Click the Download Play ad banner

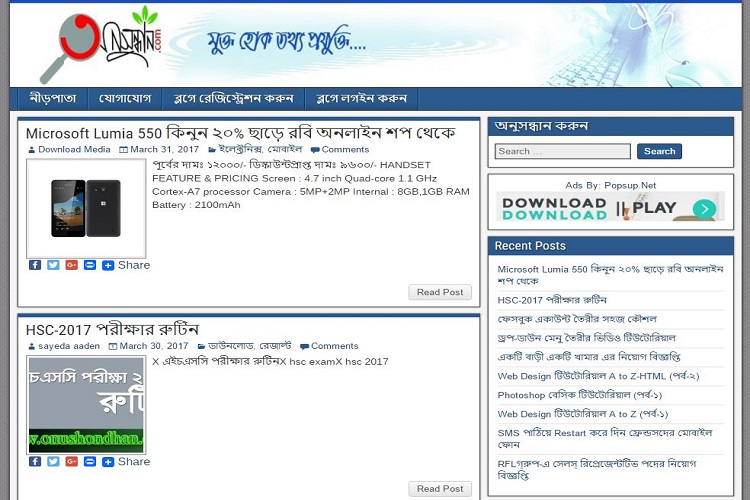(x=610, y=207)
